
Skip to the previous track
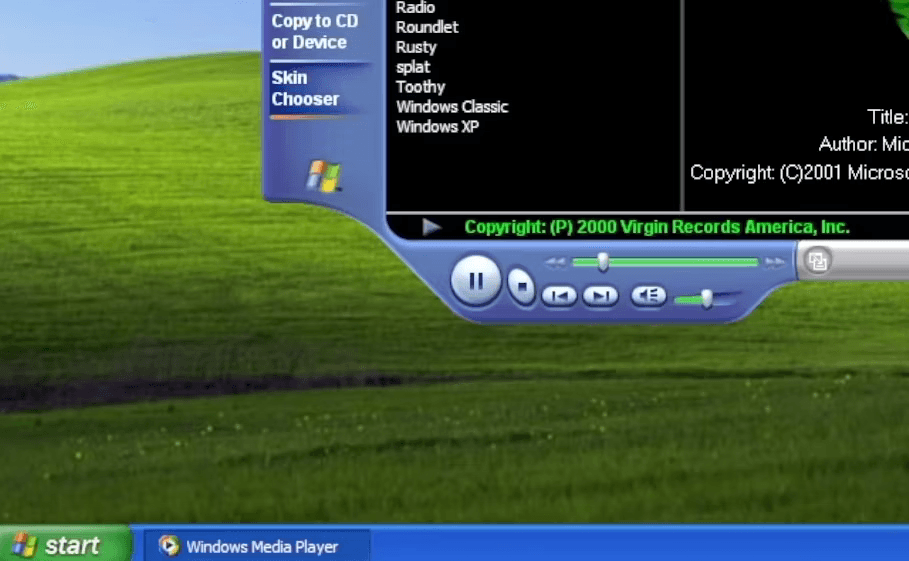coord(559,296)
